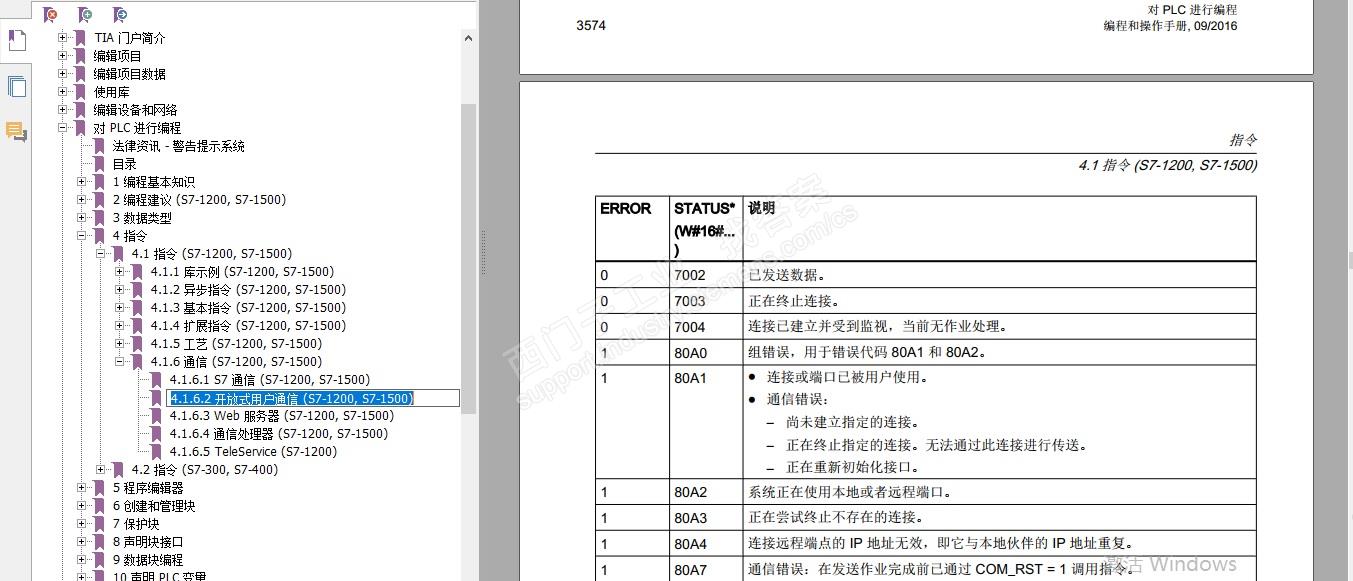
Task: Expand the 2 编程建议 bookmark
Action: coord(82,200)
